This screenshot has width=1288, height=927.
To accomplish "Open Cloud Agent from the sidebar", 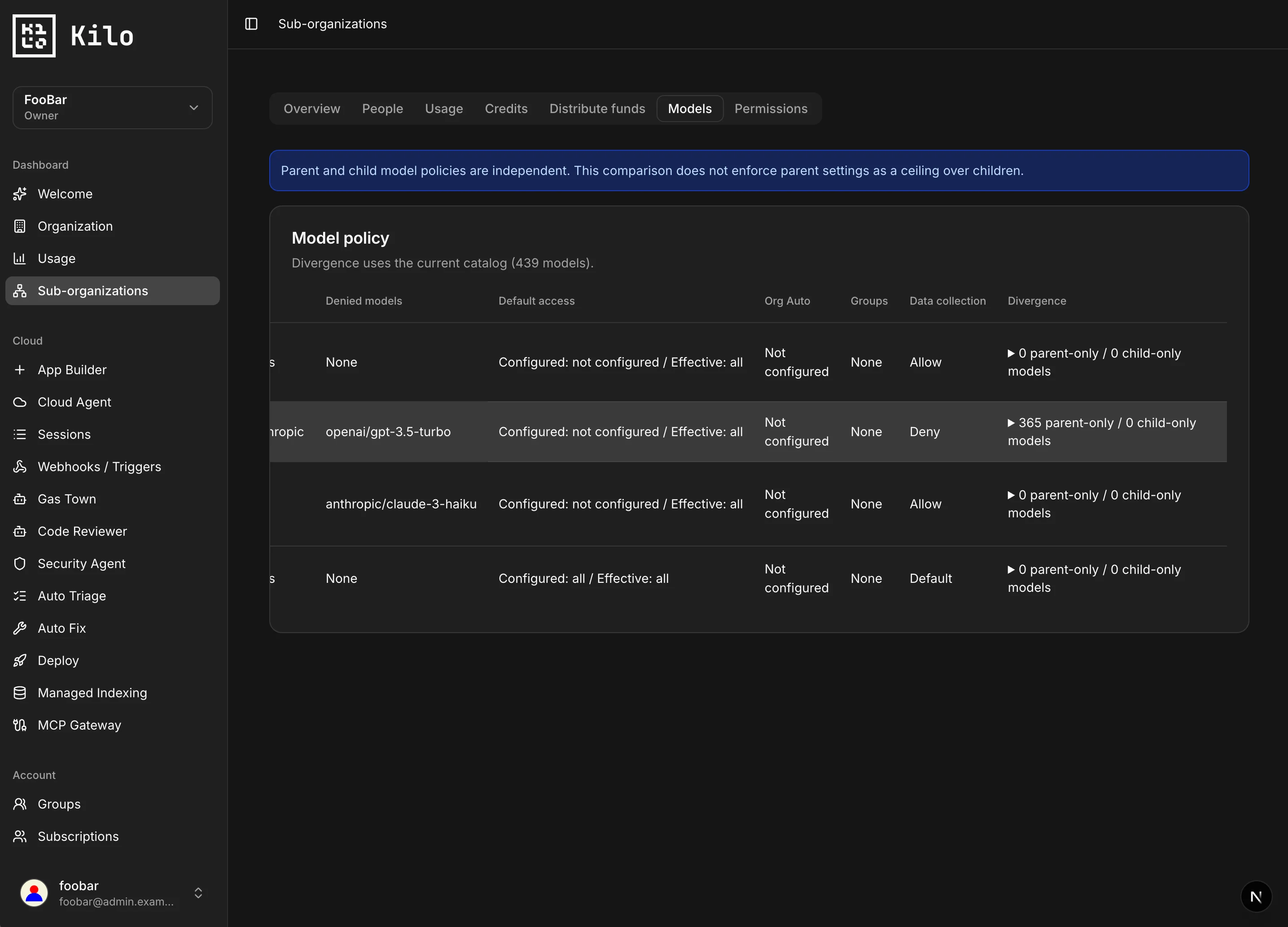I will (x=113, y=402).
